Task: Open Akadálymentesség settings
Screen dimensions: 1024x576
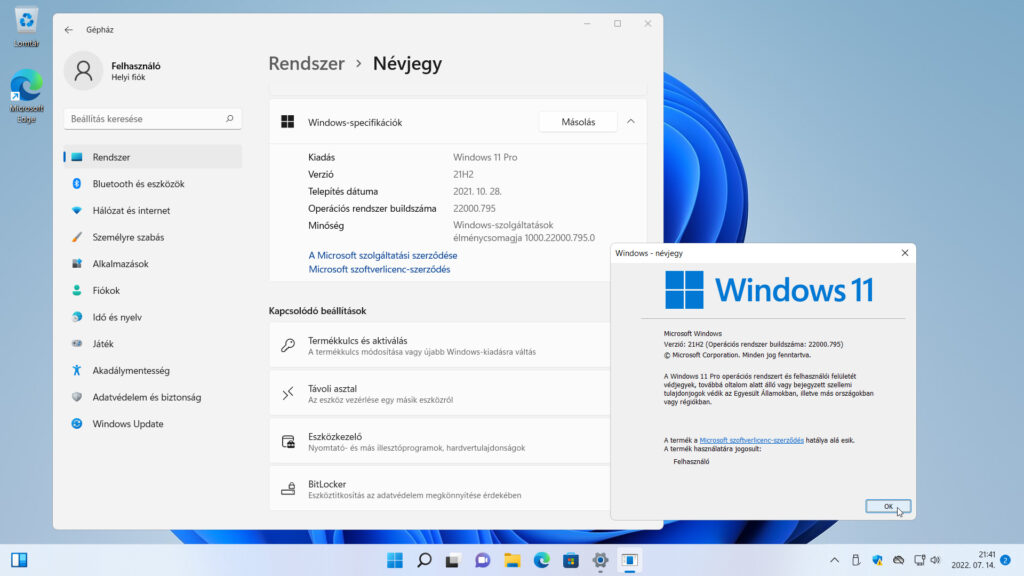Action: tap(153, 370)
